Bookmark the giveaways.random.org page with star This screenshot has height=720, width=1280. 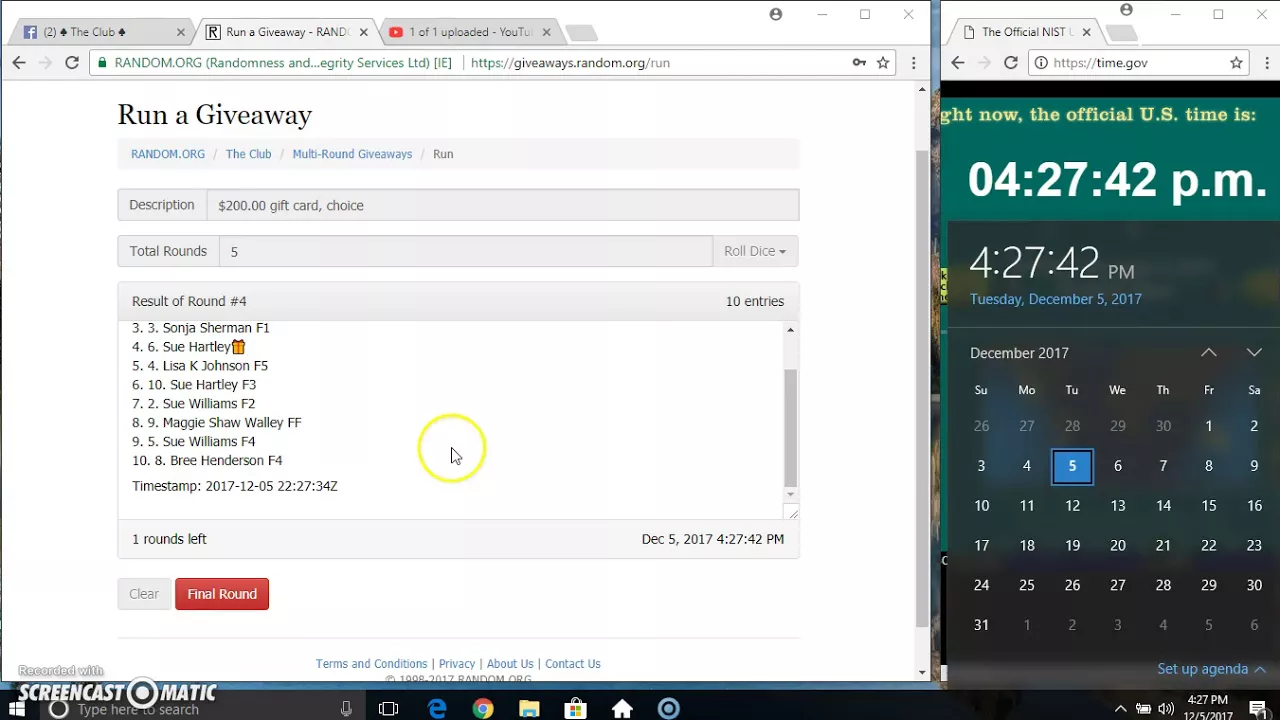click(883, 62)
